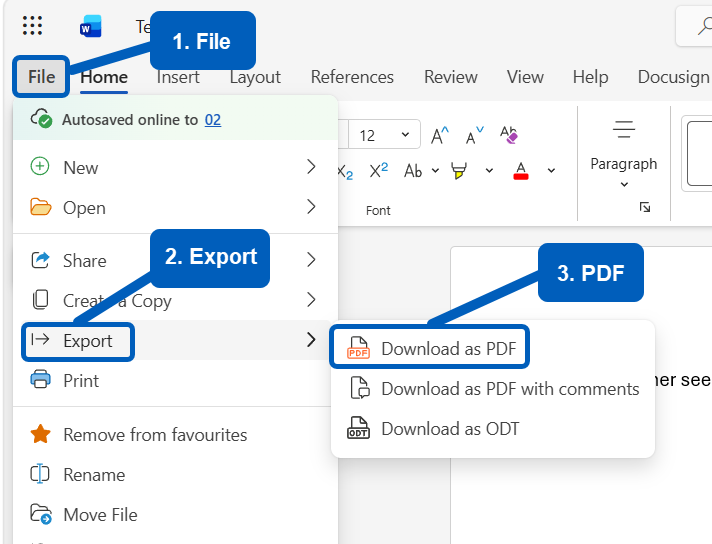The image size is (712, 544).
Task: Expand the Paragraph group dropdown
Action: coord(624,184)
